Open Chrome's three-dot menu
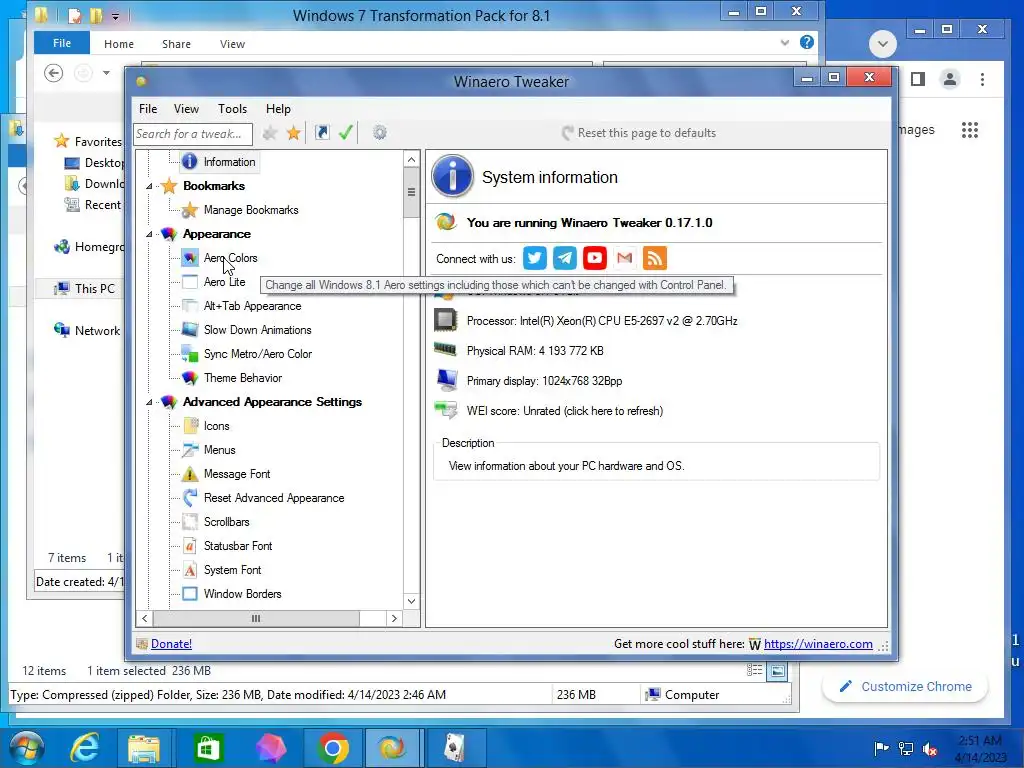 click(982, 80)
